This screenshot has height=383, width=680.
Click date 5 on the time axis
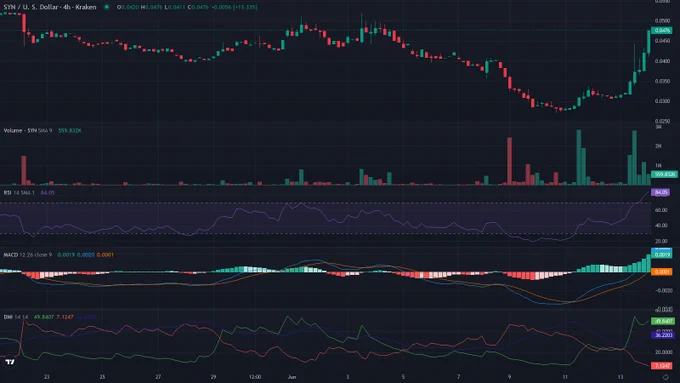(403, 377)
